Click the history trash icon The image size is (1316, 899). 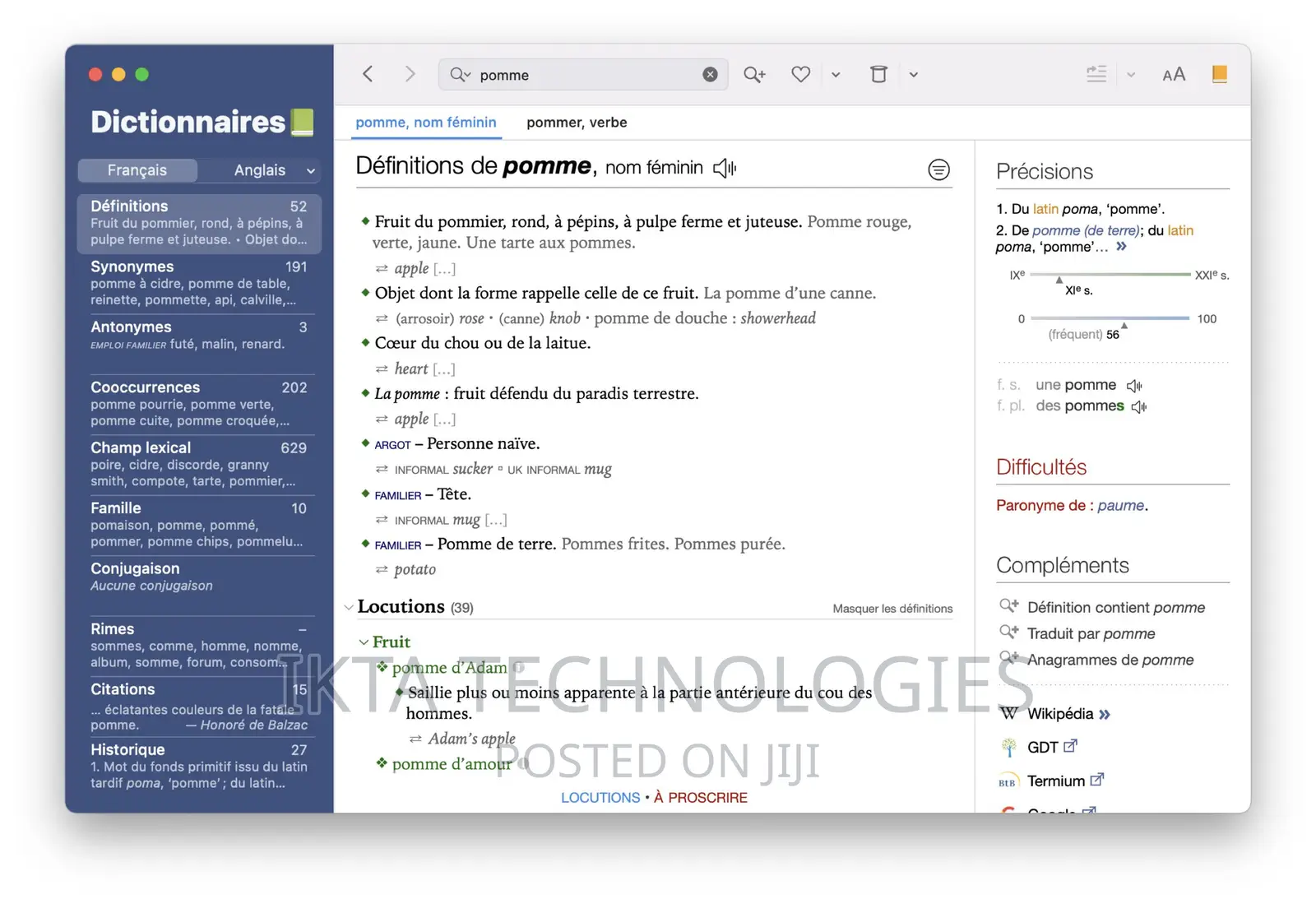[878, 75]
